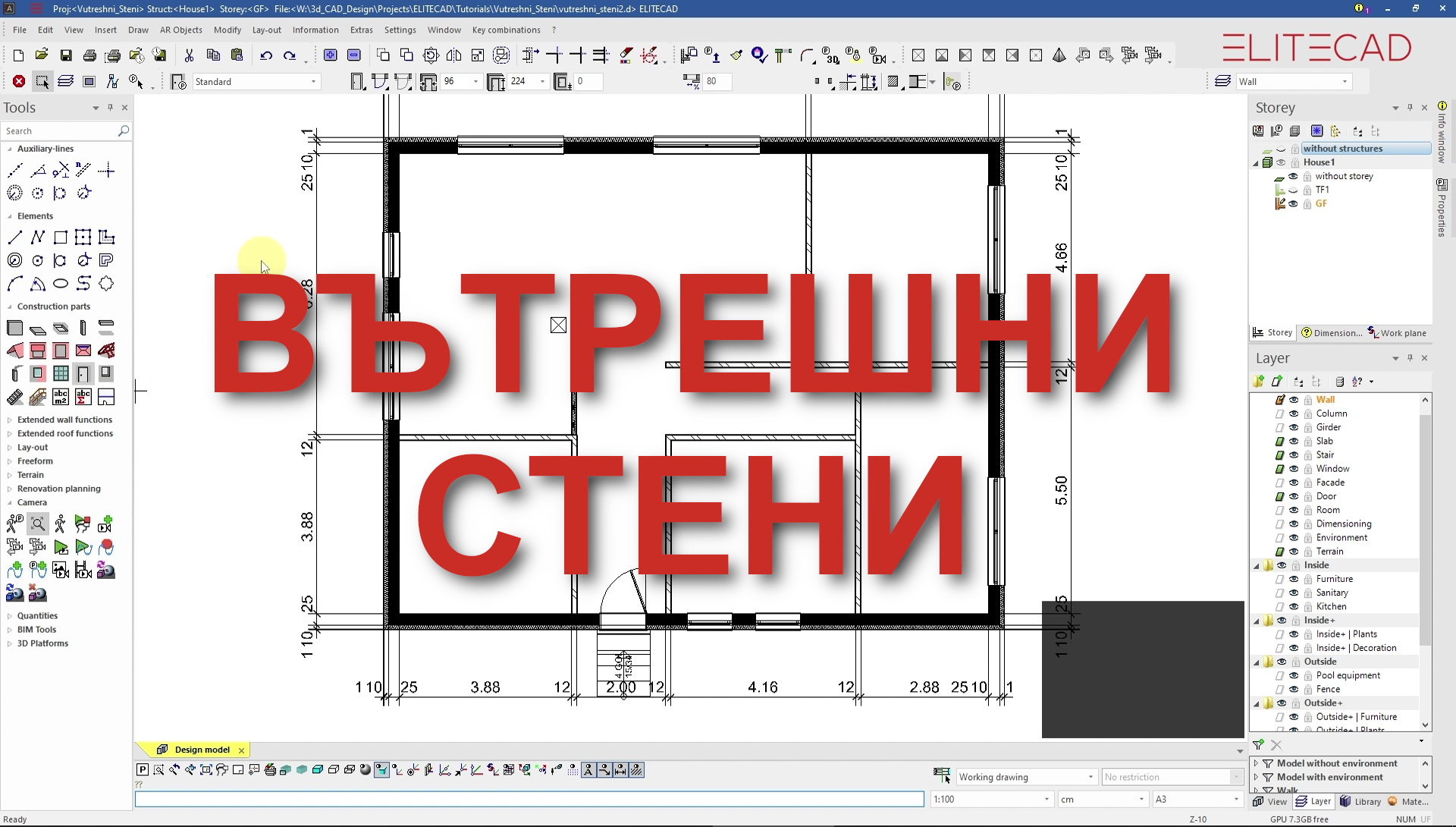Screen dimensions: 1456x827
Task: Select the polygon tool in Elements
Action: pyautogui.click(x=106, y=284)
